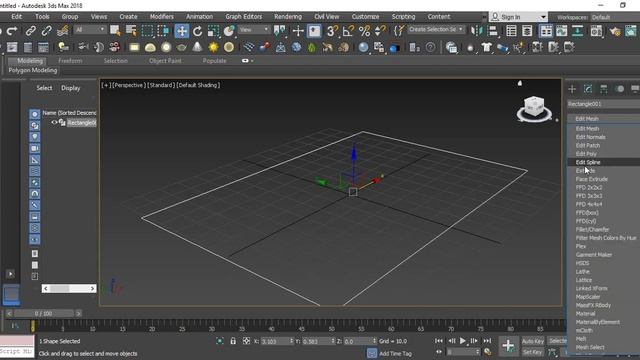640x360 pixels.
Task: Toggle the Spinner Snap button
Action: (x=380, y=31)
